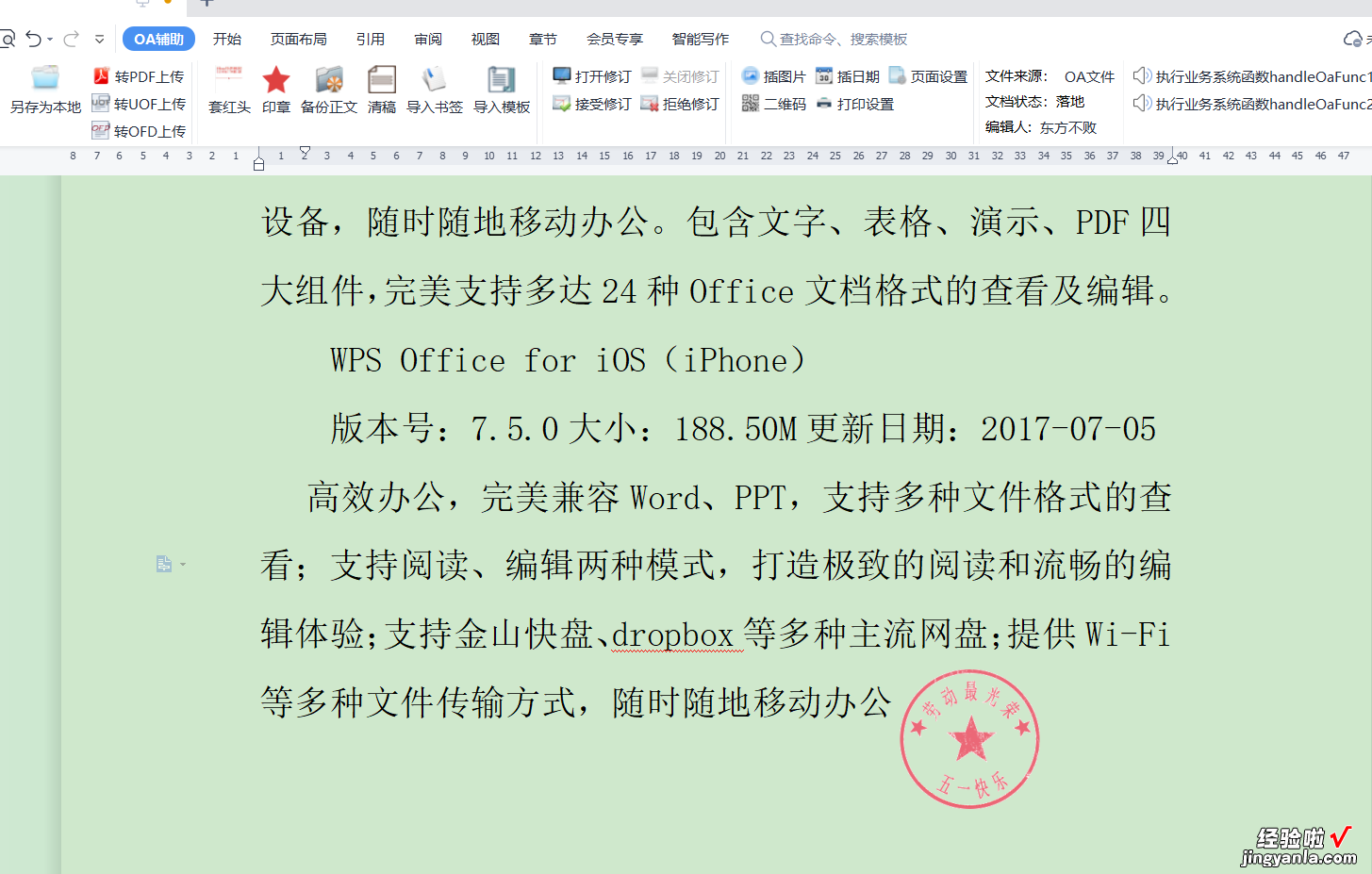Click 拒绝修订
The height and width of the screenshot is (874, 1372).
[680, 104]
